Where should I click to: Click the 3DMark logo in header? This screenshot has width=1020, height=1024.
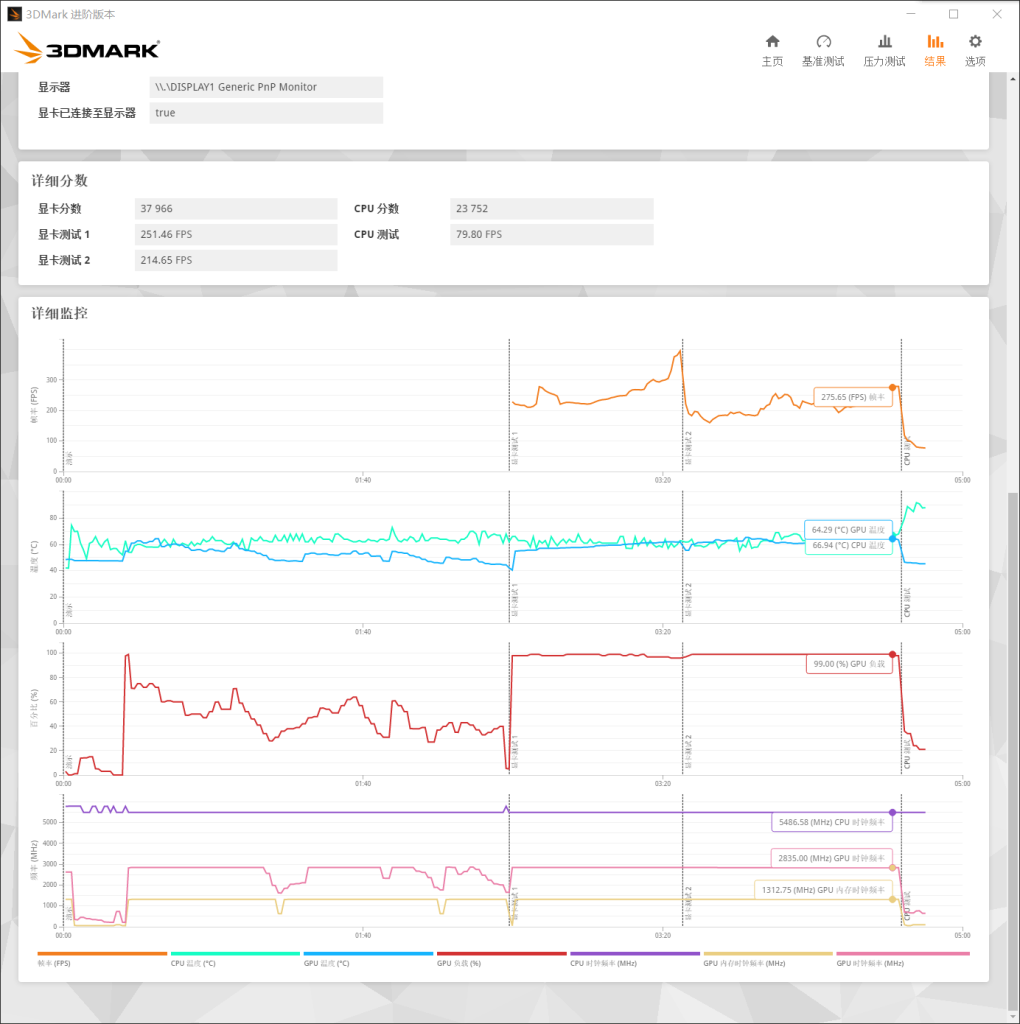pyautogui.click(x=88, y=48)
